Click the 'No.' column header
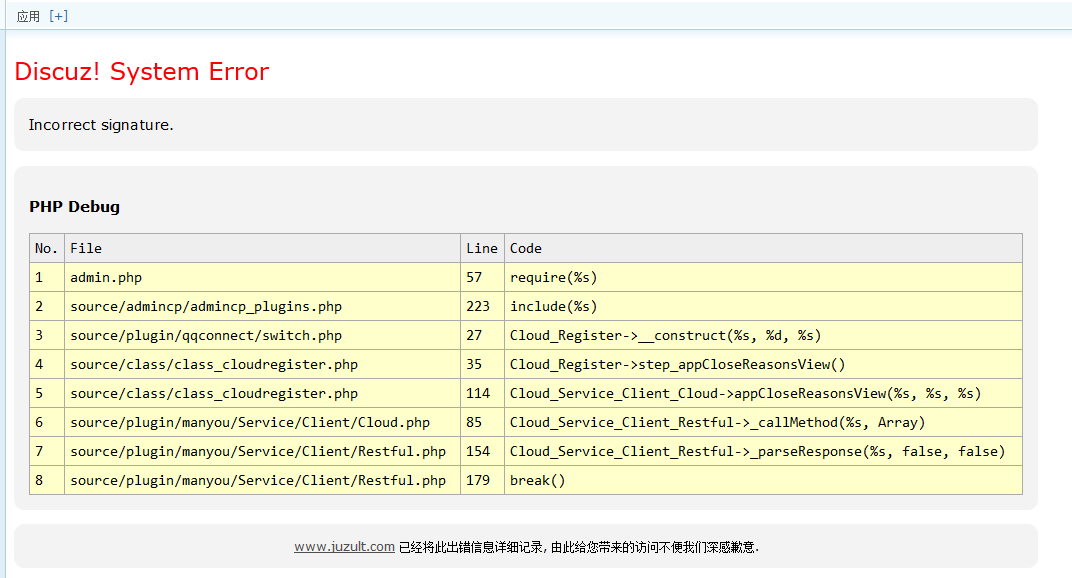 47,248
